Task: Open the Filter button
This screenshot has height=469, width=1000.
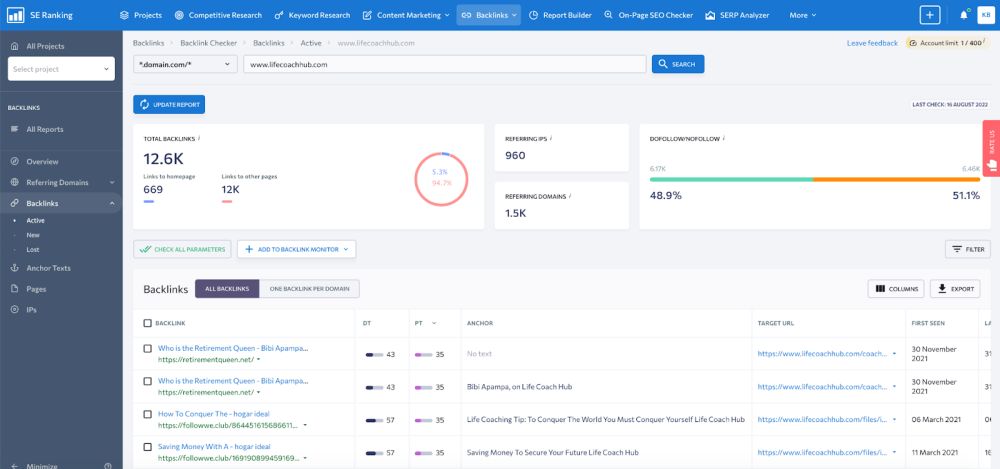Action: pos(968,249)
